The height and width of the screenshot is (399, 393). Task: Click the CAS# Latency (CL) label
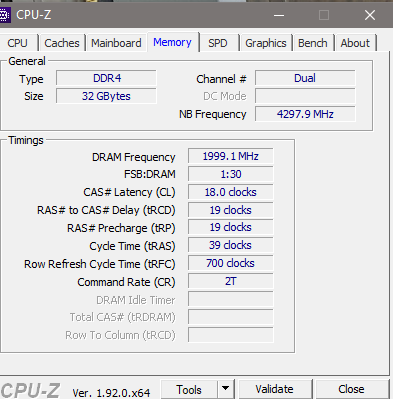pos(129,192)
